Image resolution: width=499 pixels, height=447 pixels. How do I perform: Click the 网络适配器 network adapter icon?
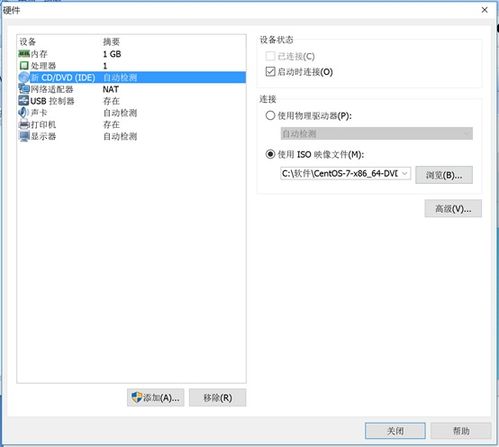(x=24, y=89)
